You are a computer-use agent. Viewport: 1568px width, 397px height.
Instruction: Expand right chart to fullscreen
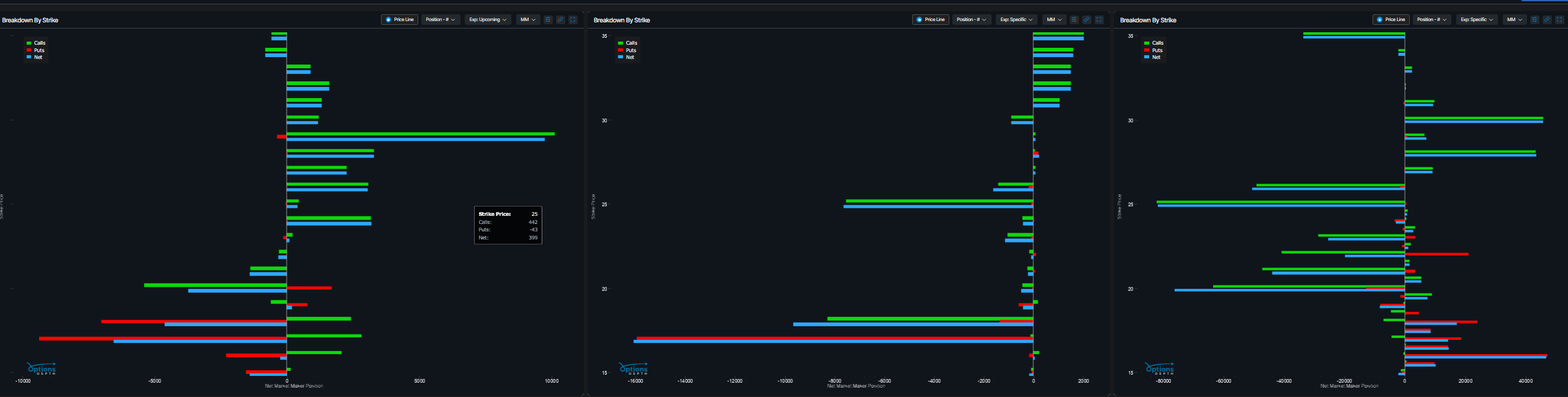tap(1559, 20)
